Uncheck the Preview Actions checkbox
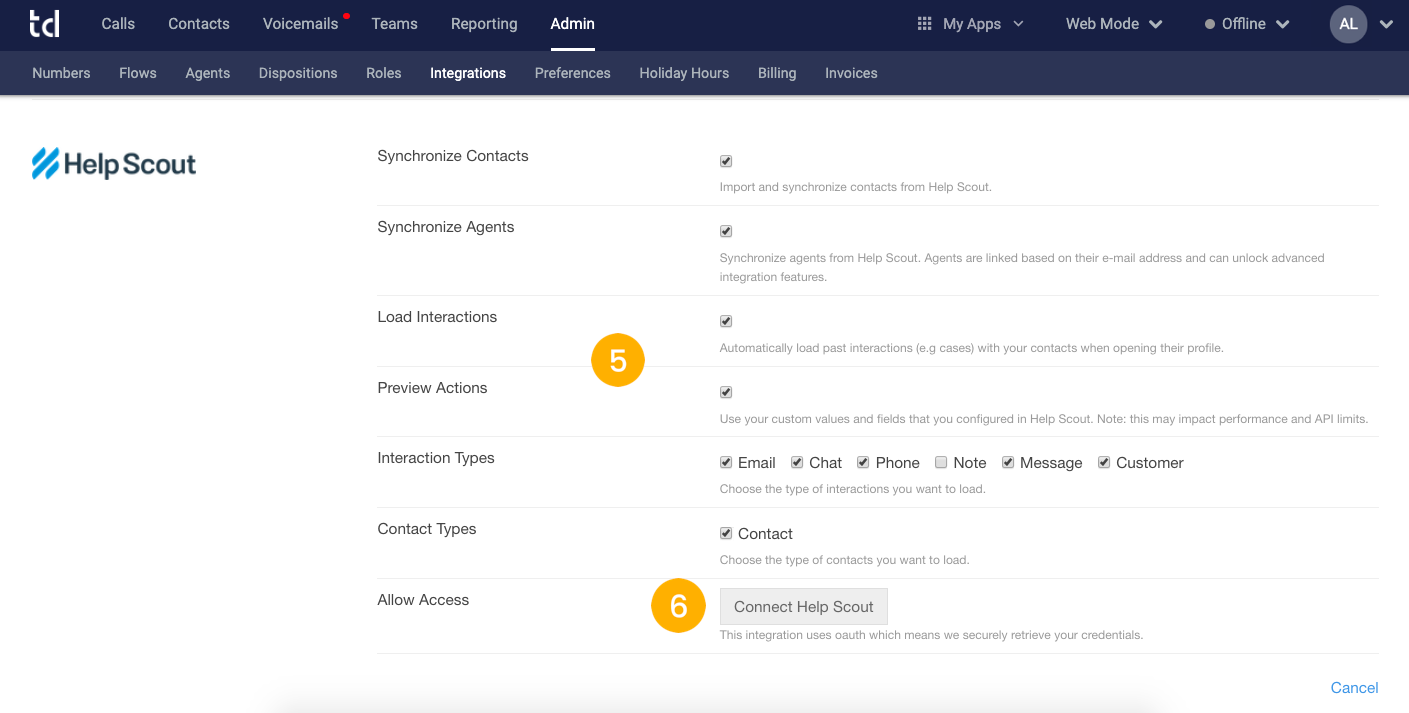This screenshot has width=1409, height=713. 726,392
